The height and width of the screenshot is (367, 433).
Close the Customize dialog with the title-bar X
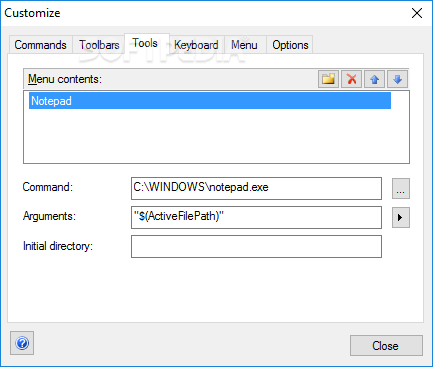coord(417,13)
